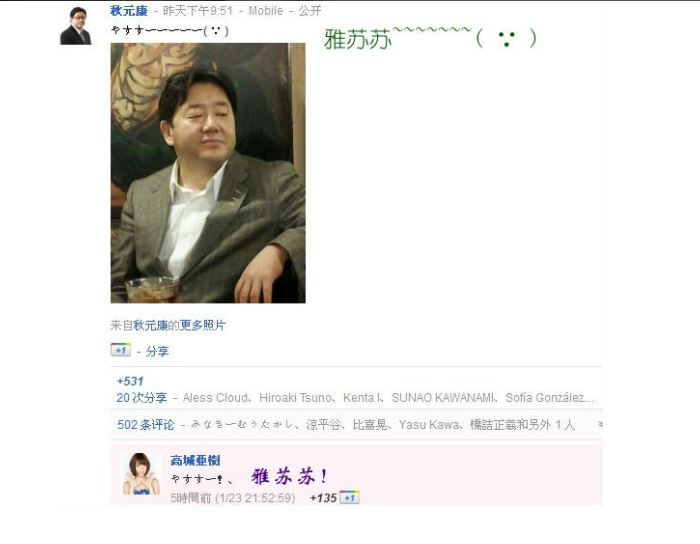
Task: Click the 公开 visibility label
Action: point(310,11)
